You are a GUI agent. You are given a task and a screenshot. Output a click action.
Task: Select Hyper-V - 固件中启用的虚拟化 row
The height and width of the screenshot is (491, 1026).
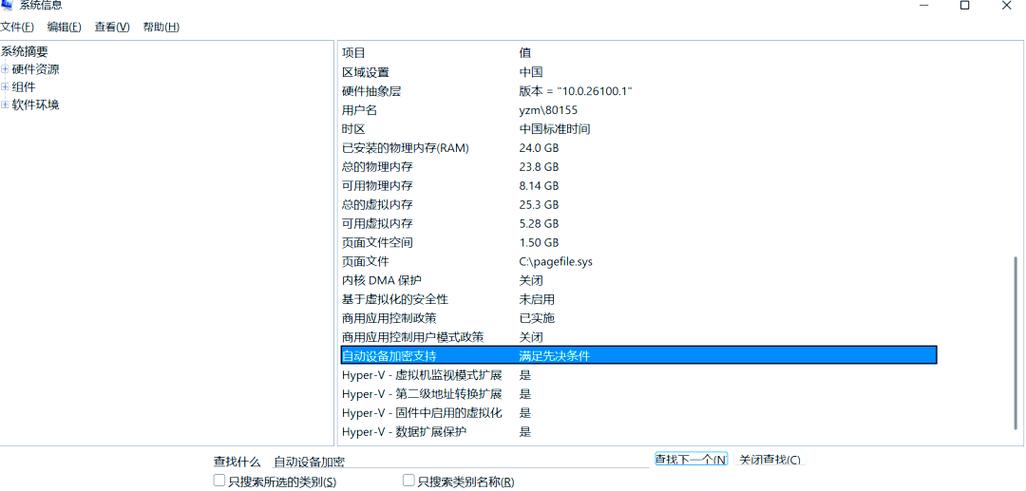pos(639,413)
